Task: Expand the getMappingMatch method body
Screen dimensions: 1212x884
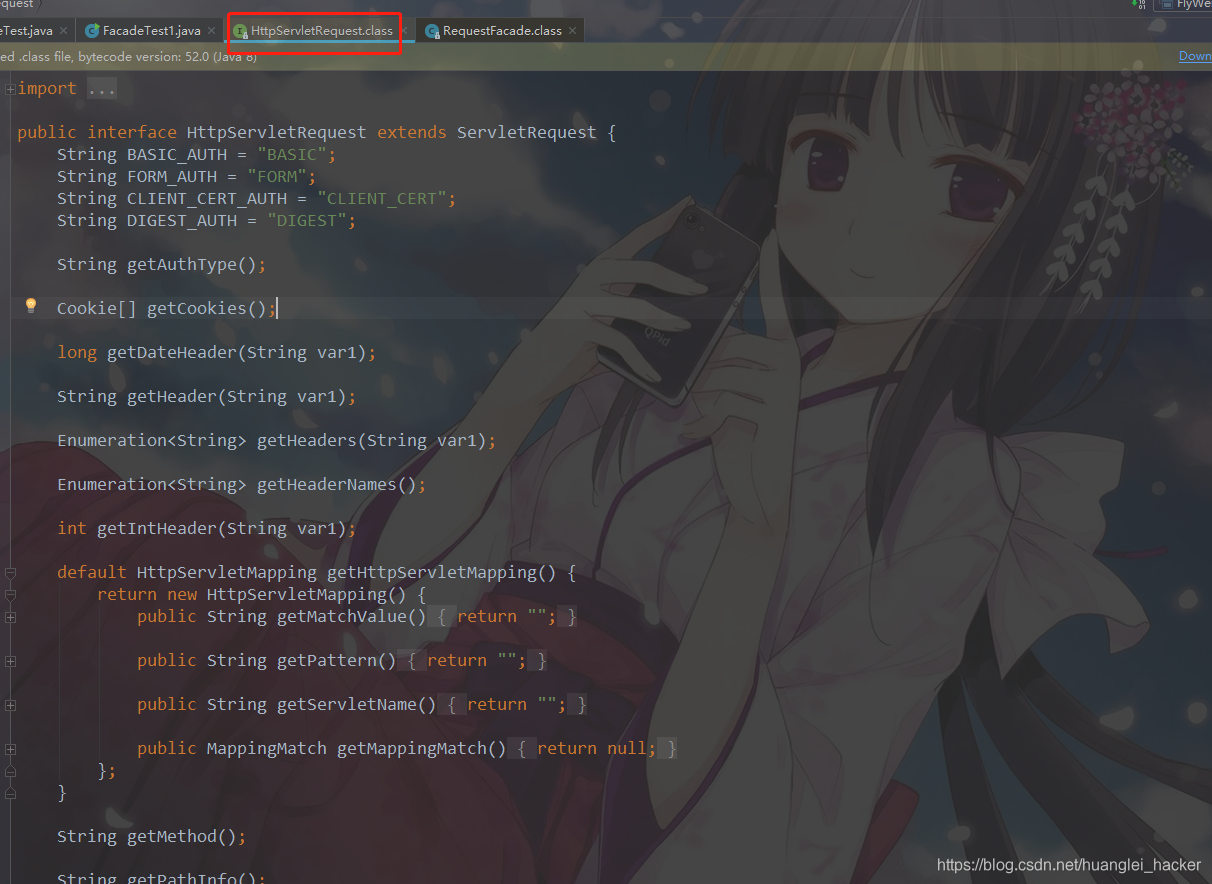Action: tap(10, 749)
